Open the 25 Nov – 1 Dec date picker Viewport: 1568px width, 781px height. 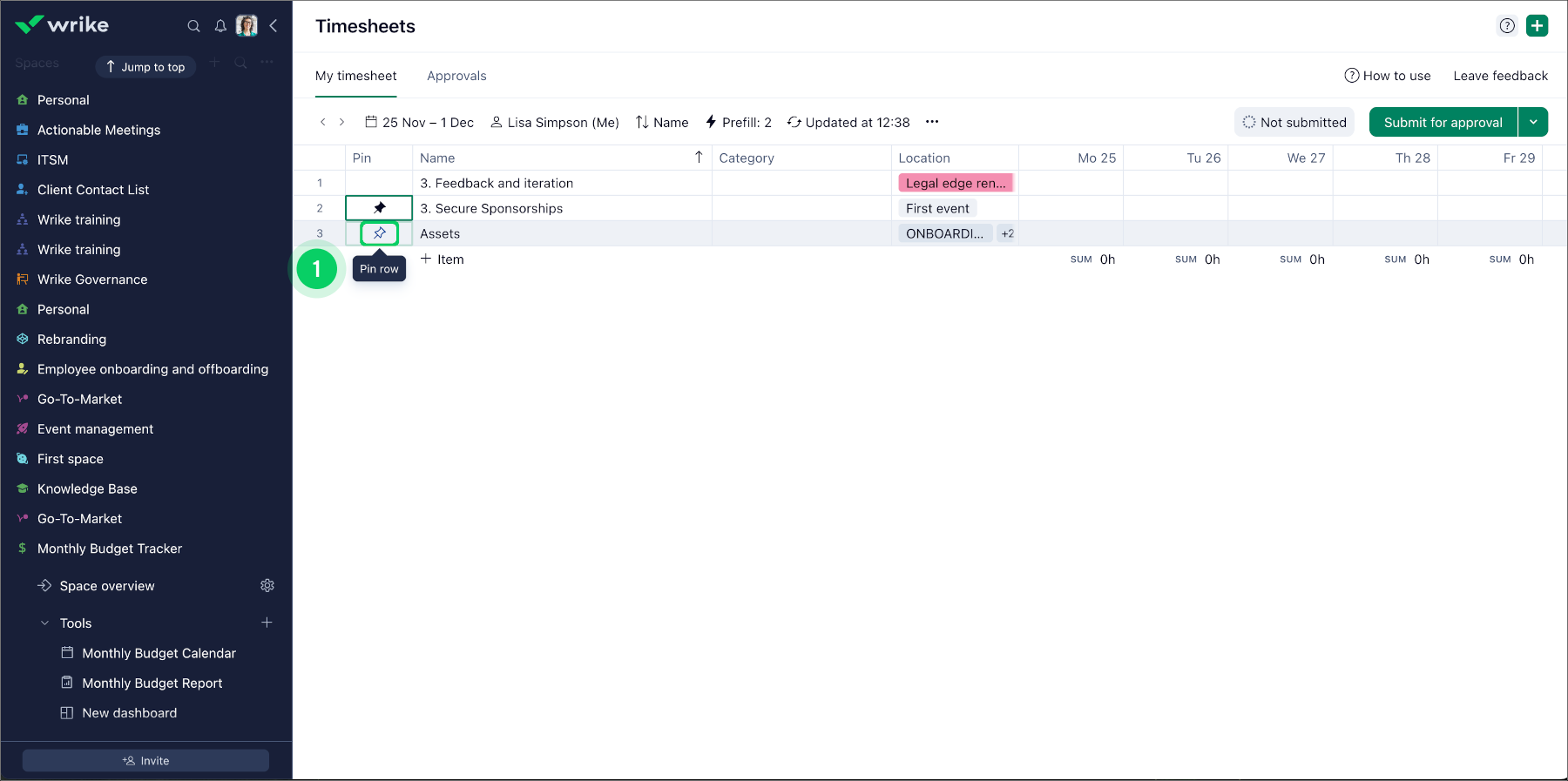(x=419, y=122)
